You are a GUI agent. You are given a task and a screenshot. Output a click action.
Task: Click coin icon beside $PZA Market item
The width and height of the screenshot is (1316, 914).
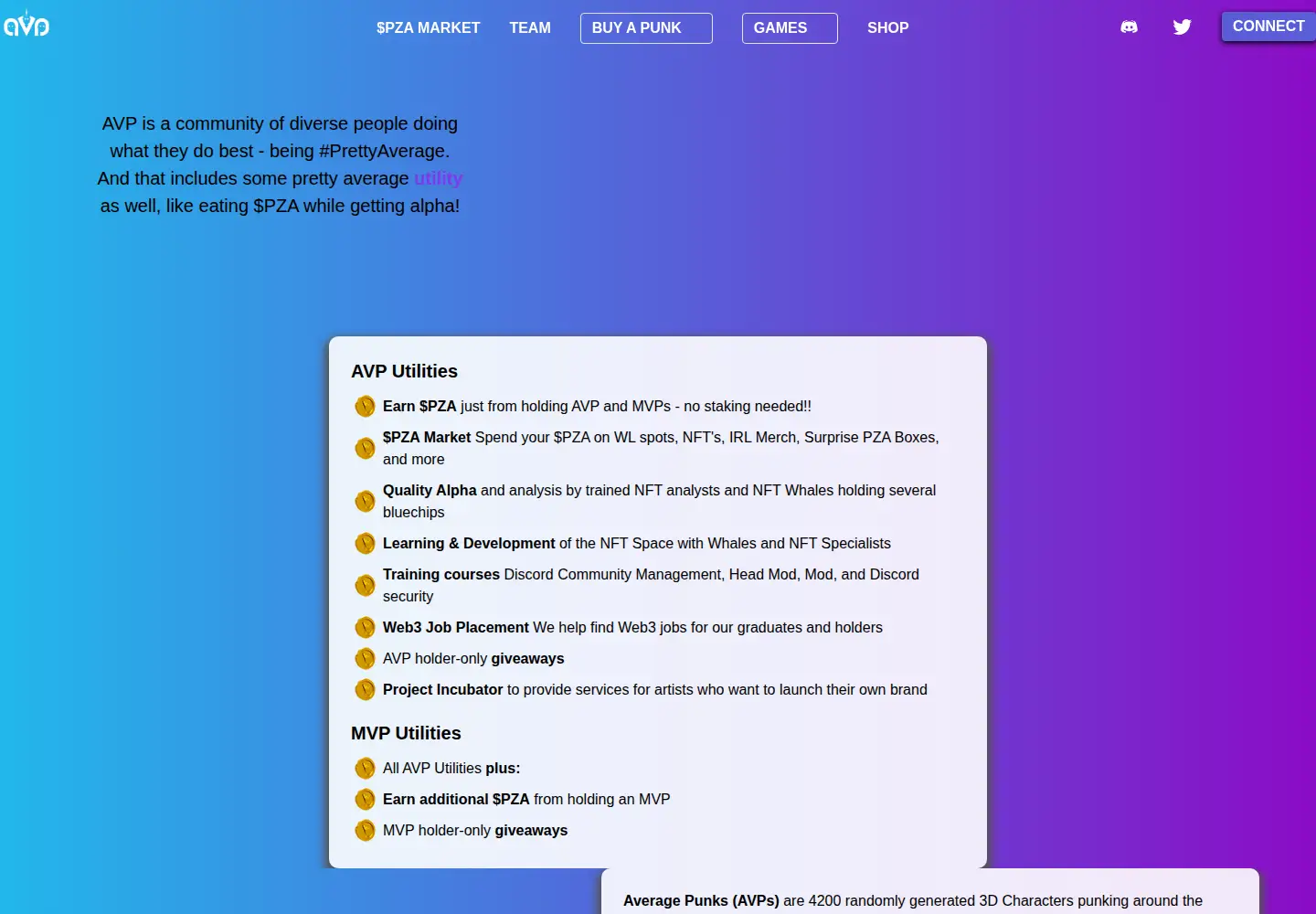point(365,448)
